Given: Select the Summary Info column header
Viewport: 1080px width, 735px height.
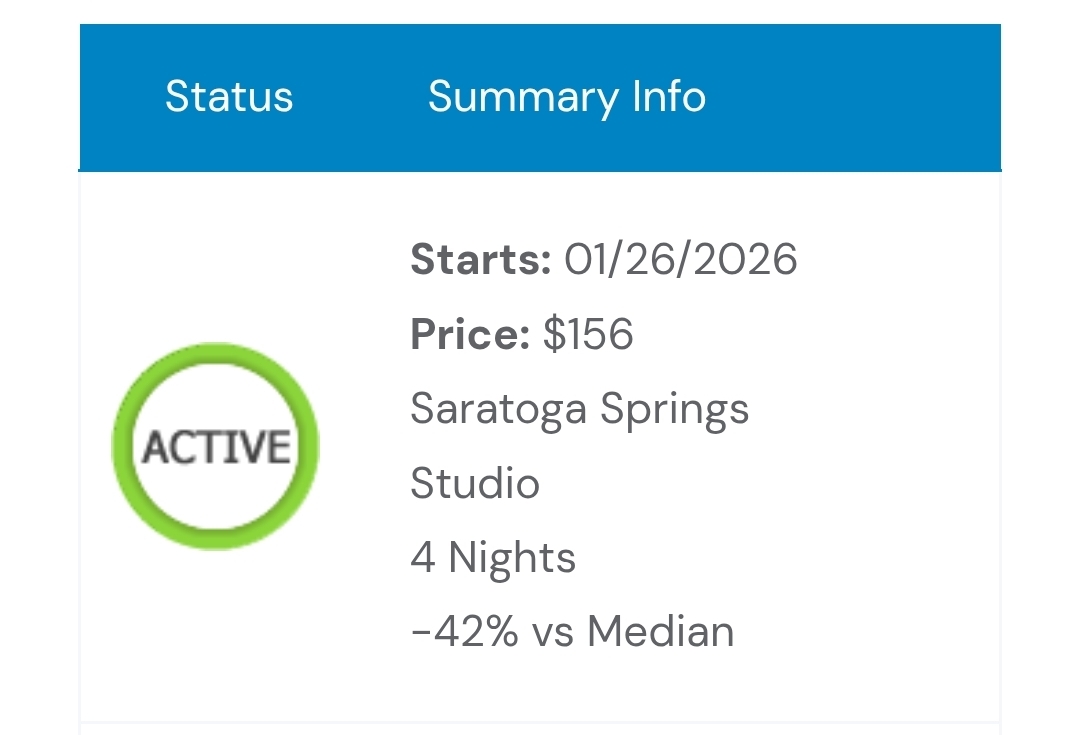Looking at the screenshot, I should [567, 97].
